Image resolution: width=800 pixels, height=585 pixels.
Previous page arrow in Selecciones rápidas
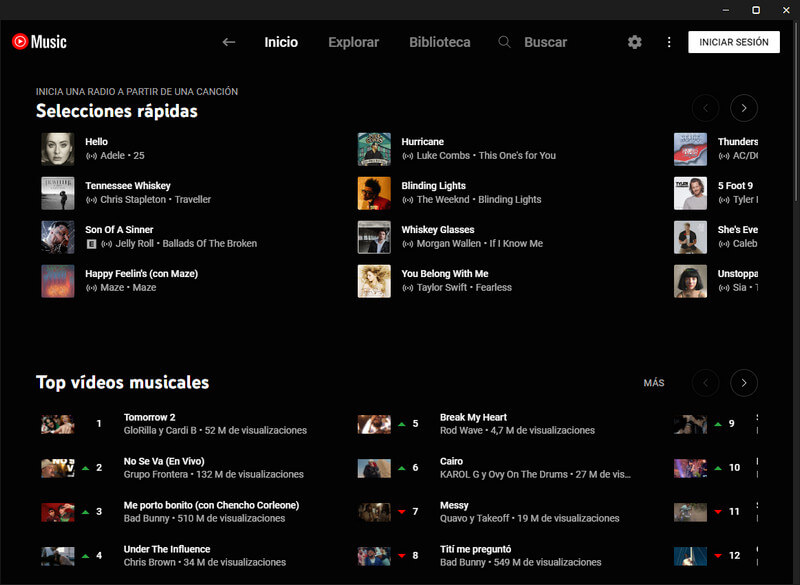pos(705,108)
